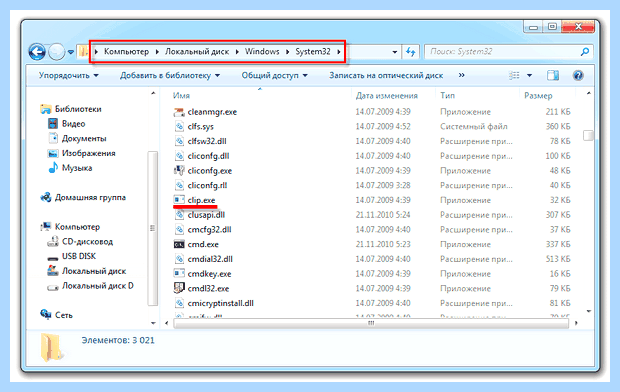Open the Видео library
Image resolution: width=620 pixels, height=392 pixels.
74,124
